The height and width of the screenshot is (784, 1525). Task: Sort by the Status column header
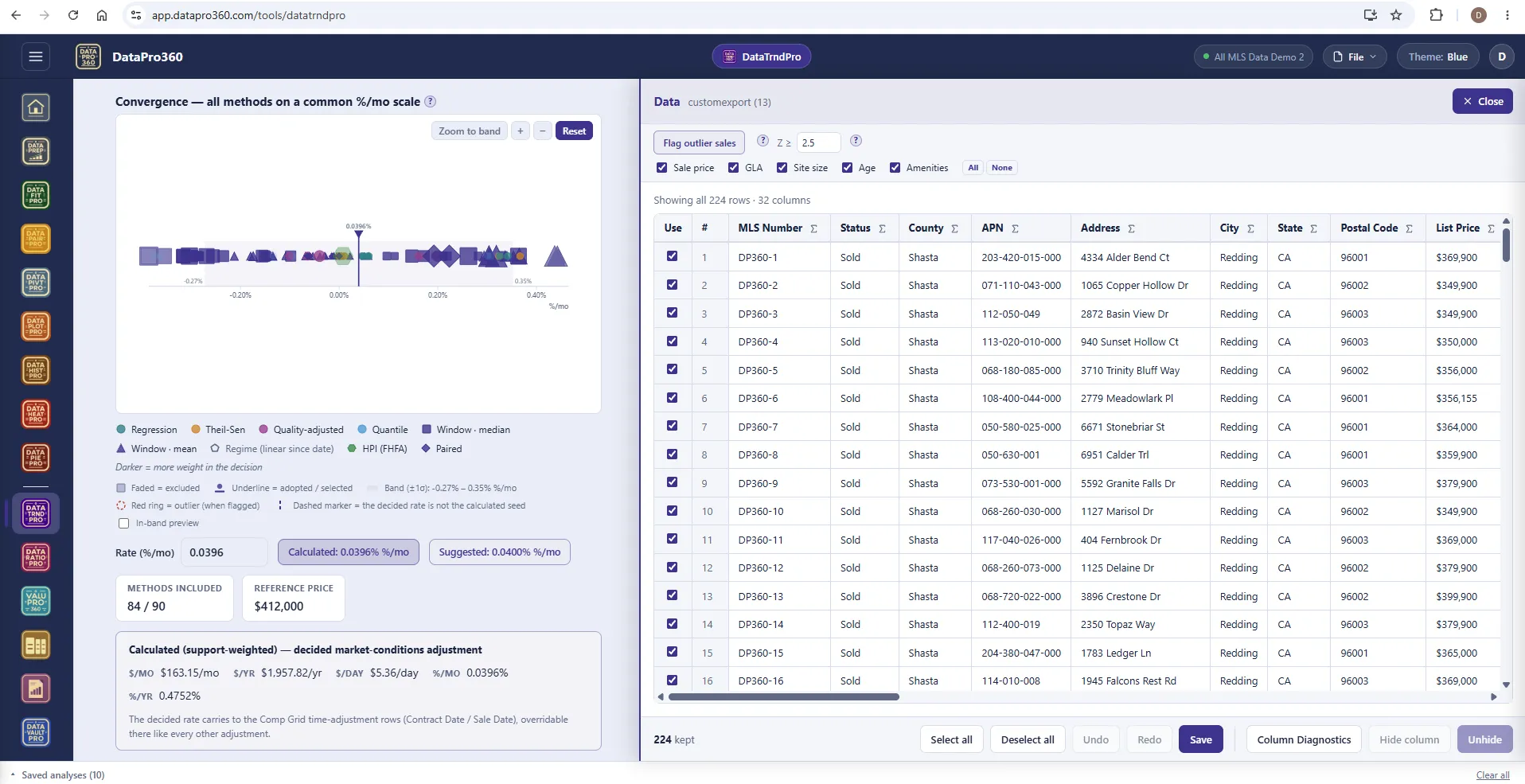[x=856, y=228]
